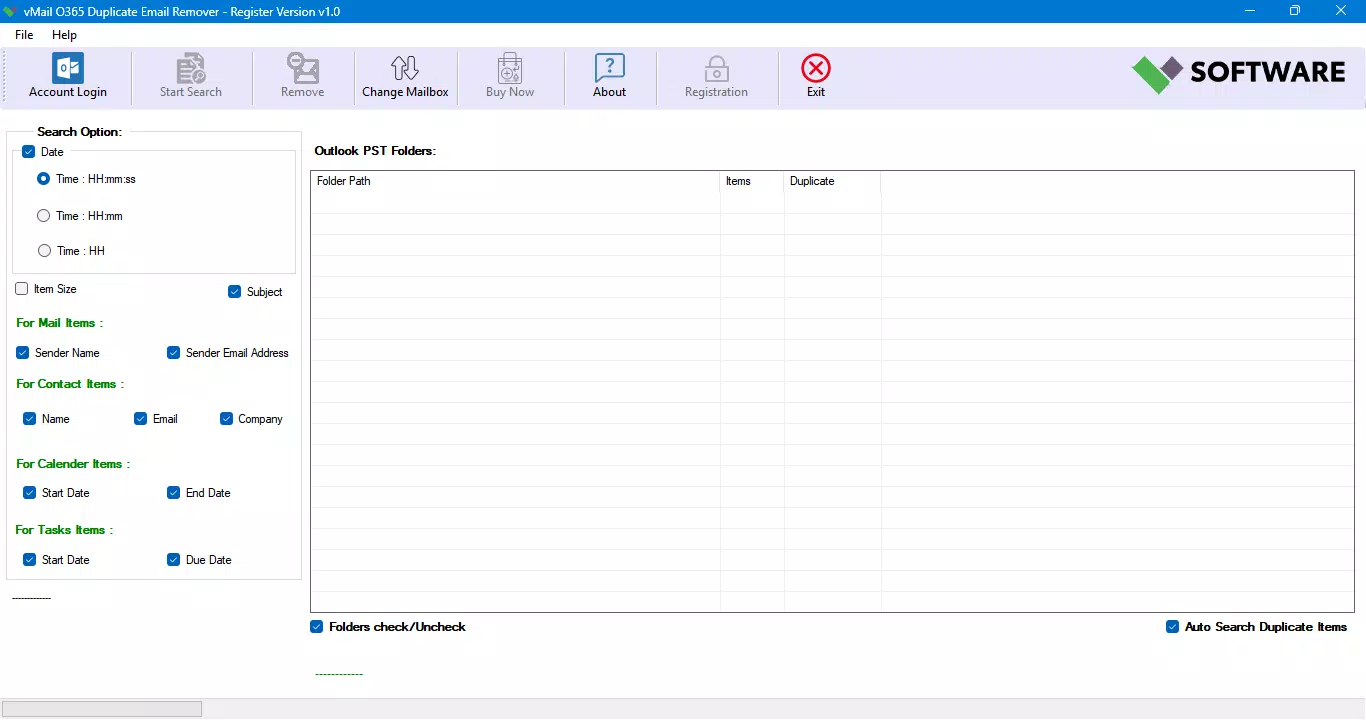Toggle End Date calendar checkbox
Screen dimensions: 1366x720
coord(174,493)
